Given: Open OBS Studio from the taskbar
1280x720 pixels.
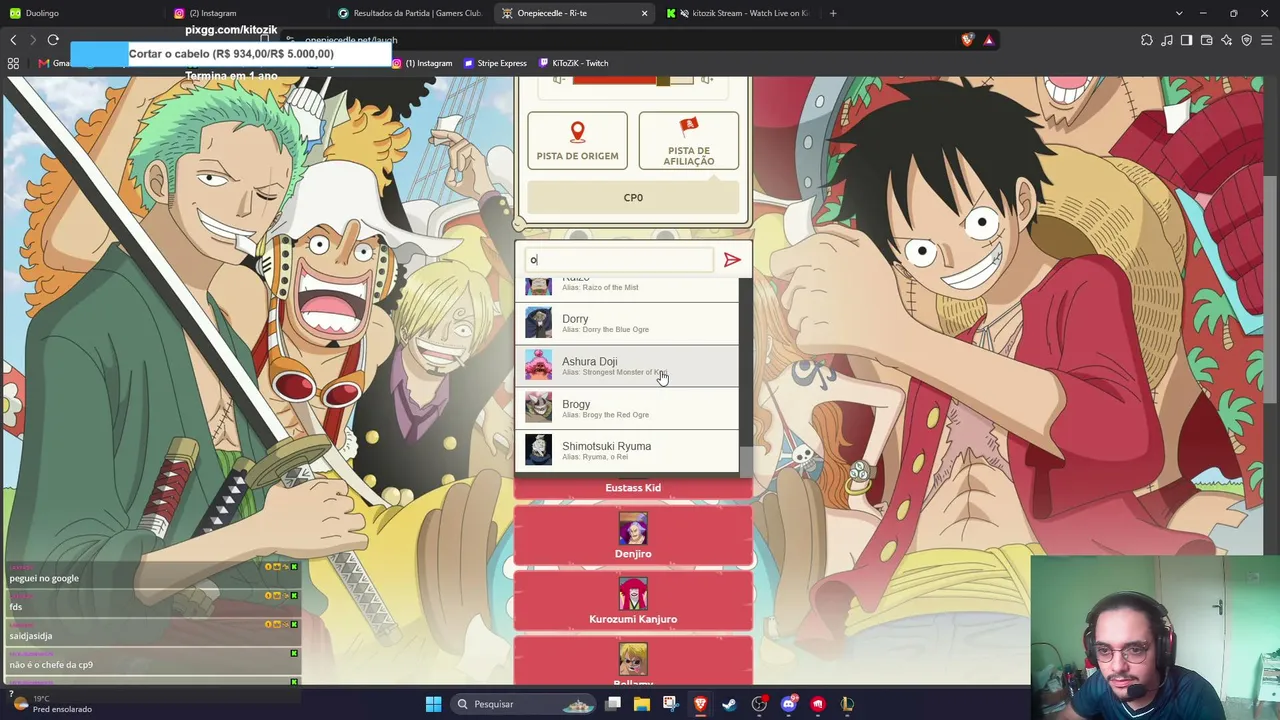Looking at the screenshot, I should point(759,704).
